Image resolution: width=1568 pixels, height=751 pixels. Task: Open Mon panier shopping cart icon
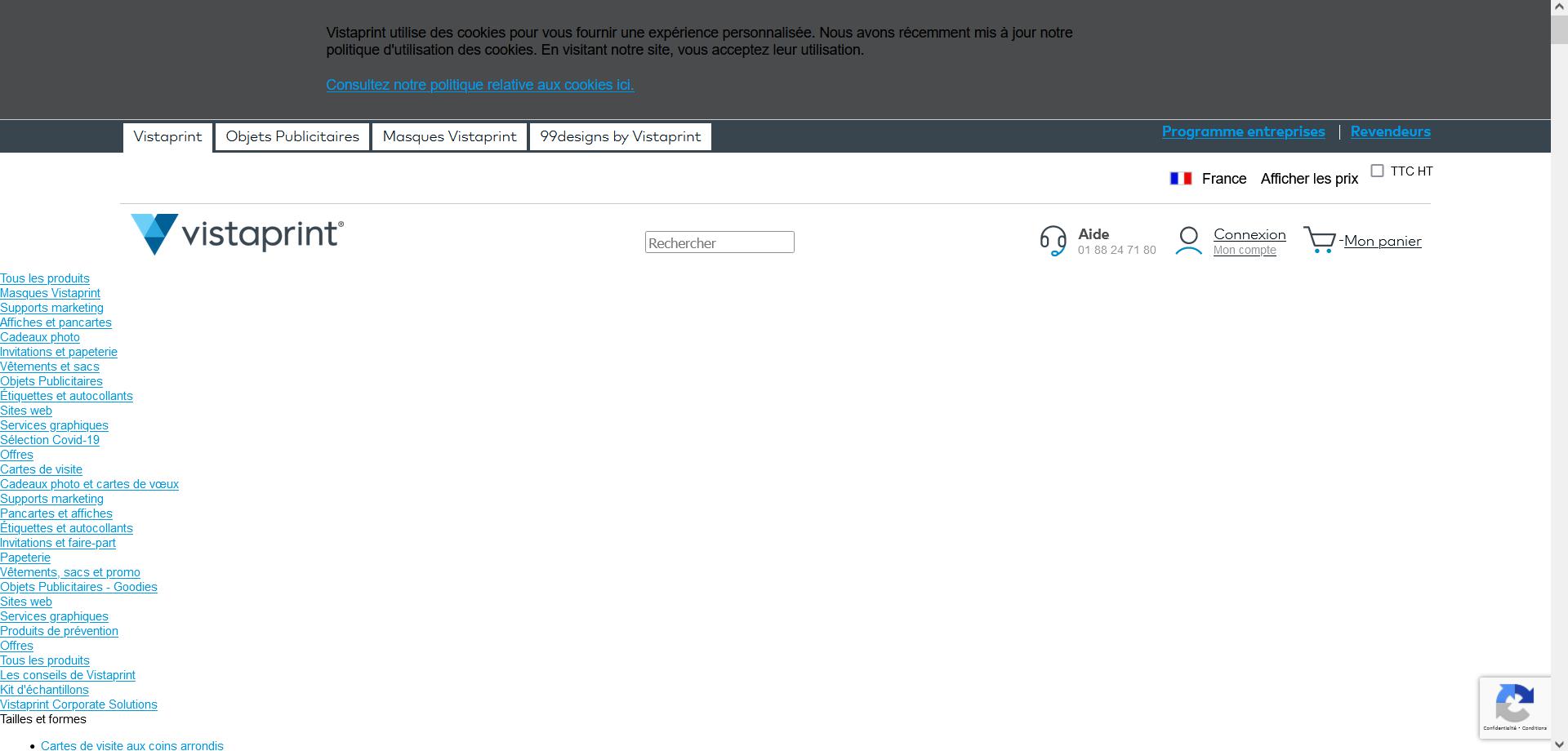click(1318, 240)
